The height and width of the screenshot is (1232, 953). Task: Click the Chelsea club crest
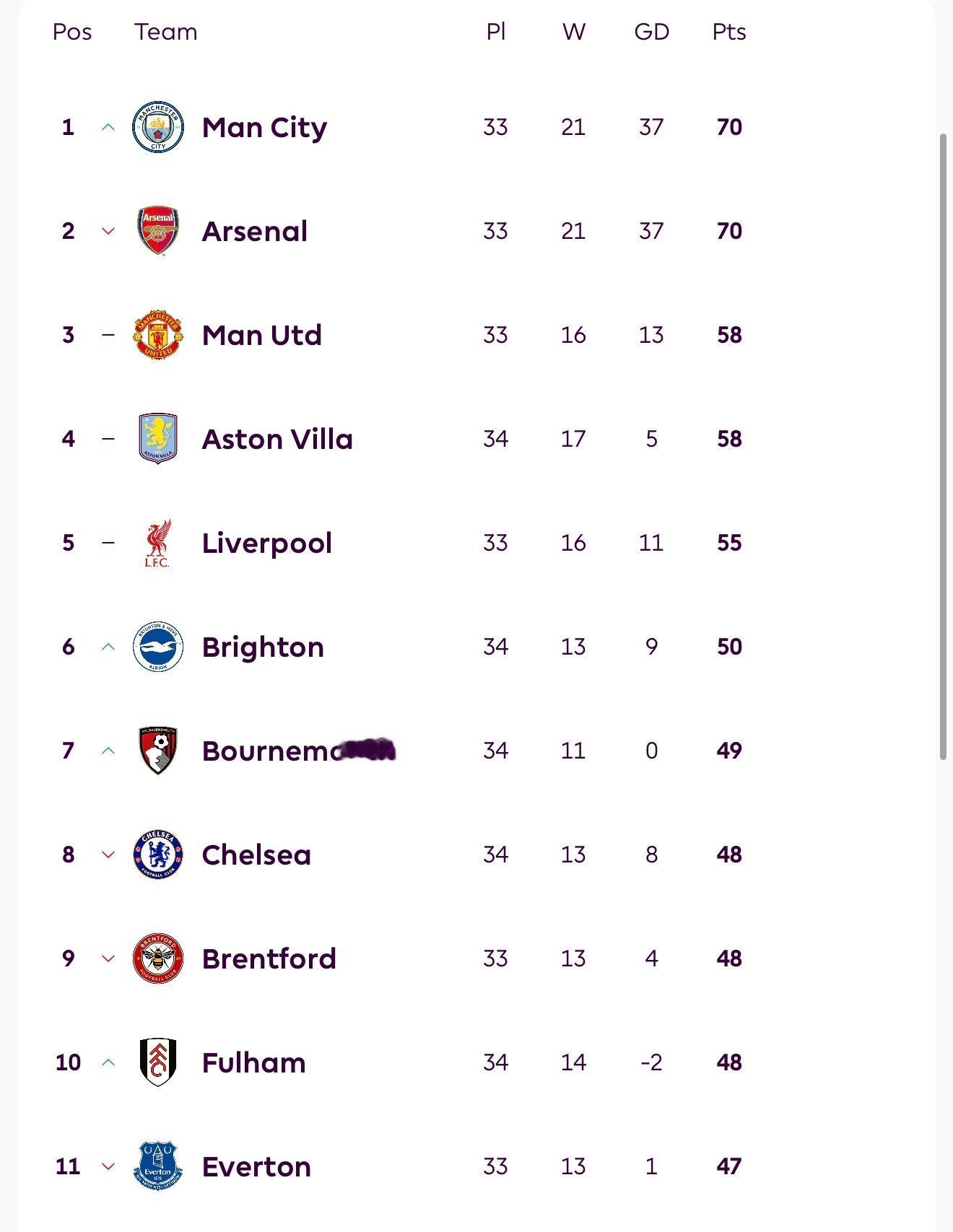point(158,855)
